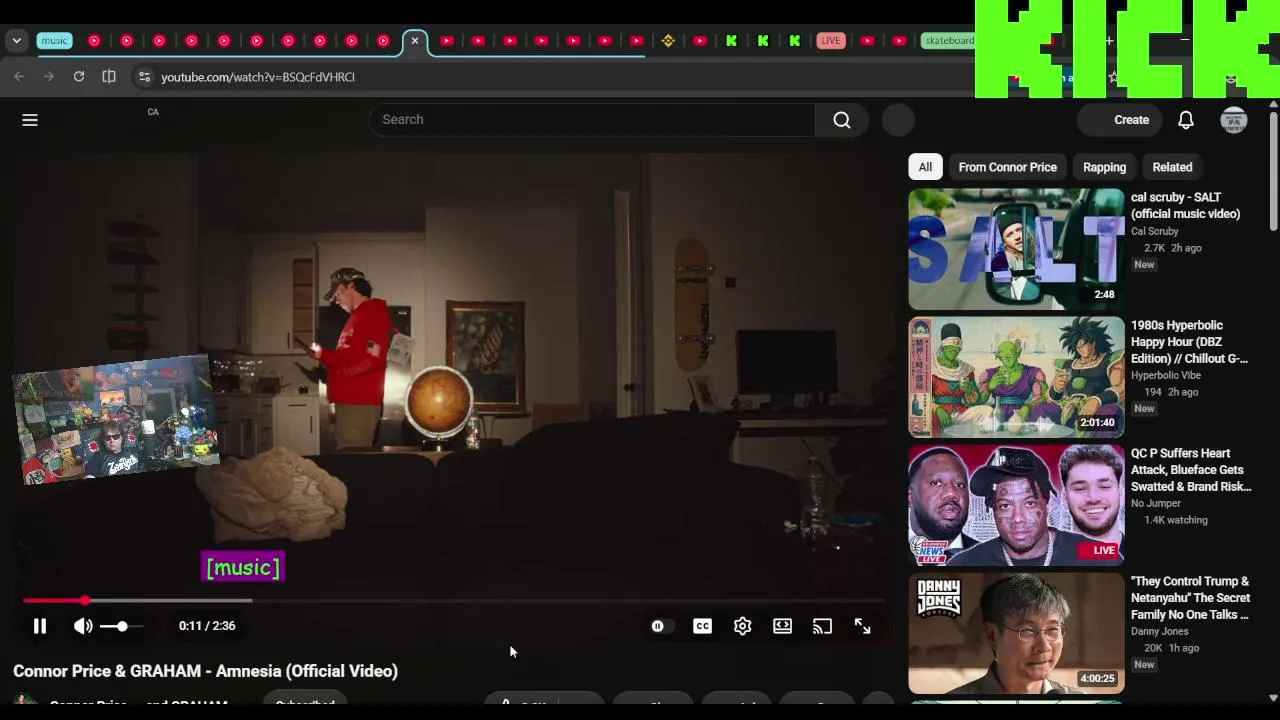Cast the video with Play on TV icon

(x=822, y=626)
